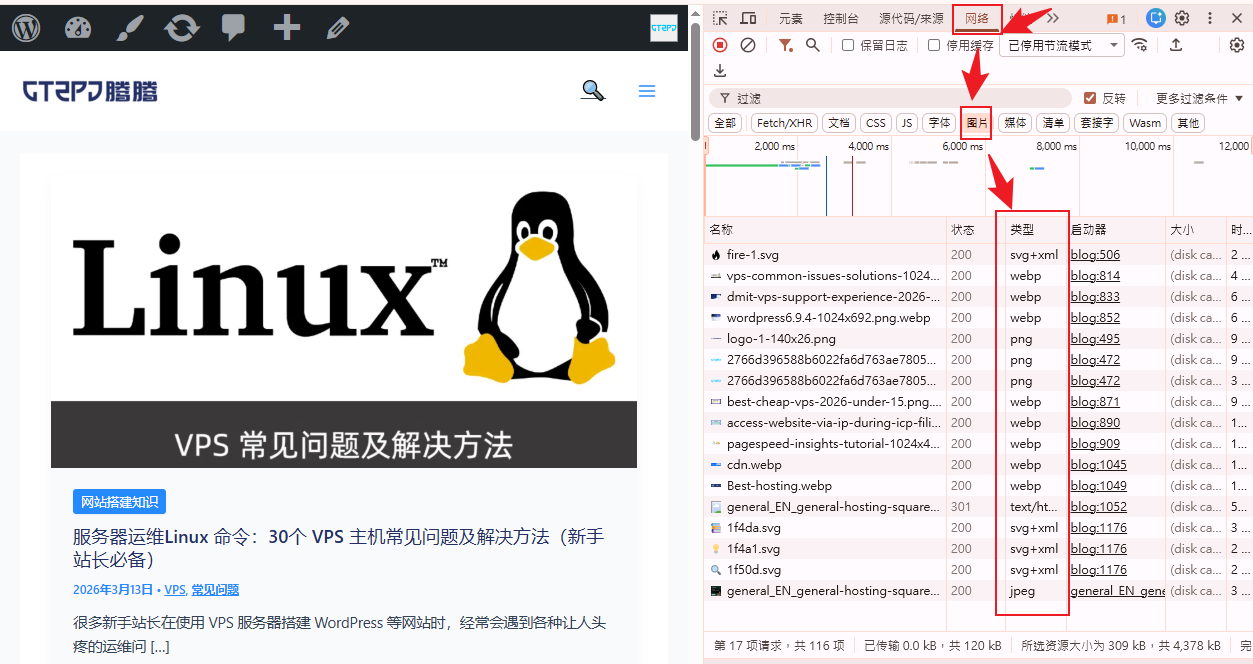This screenshot has height=664, width=1253.
Task: Open the WordPress logo menu
Action: click(26, 28)
